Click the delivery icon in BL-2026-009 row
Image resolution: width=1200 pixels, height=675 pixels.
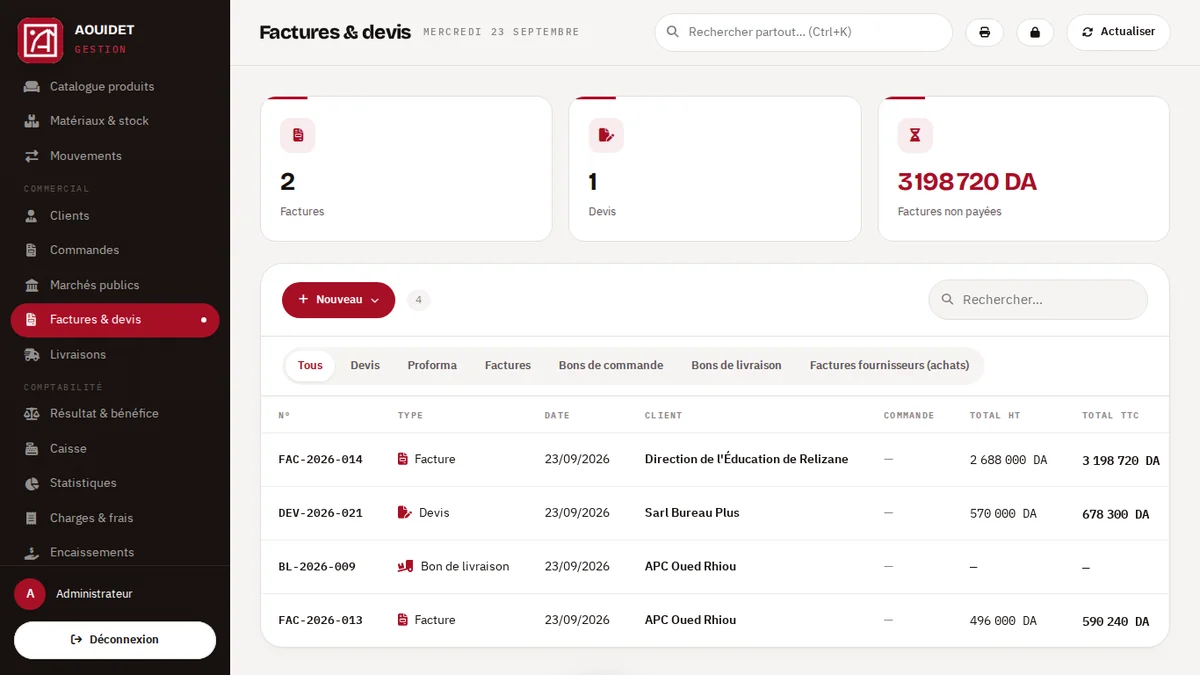[406, 566]
